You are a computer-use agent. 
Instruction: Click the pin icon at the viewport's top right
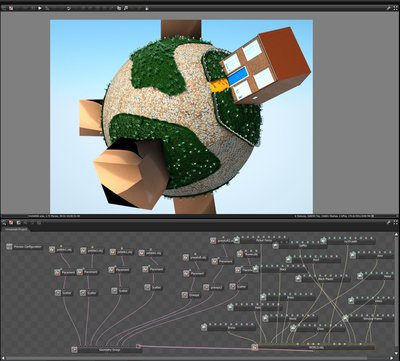[x=389, y=8]
